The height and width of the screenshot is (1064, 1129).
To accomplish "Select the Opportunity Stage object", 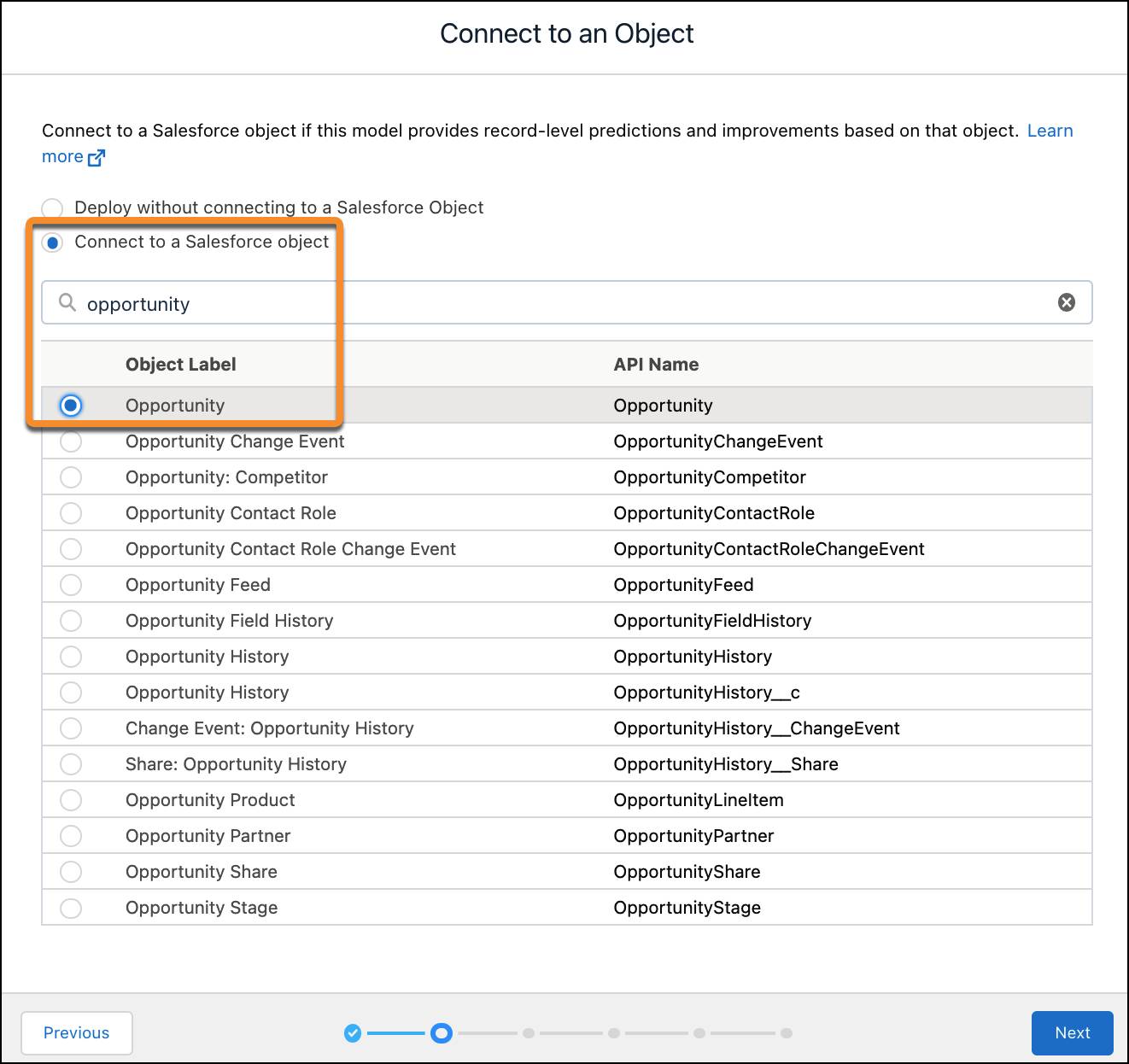I will point(71,907).
